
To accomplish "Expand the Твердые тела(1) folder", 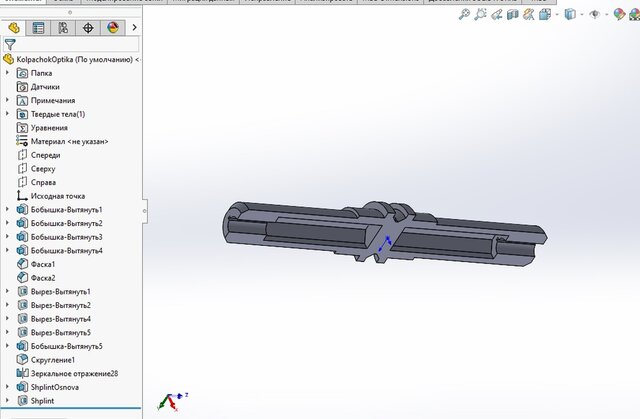I will (8, 114).
